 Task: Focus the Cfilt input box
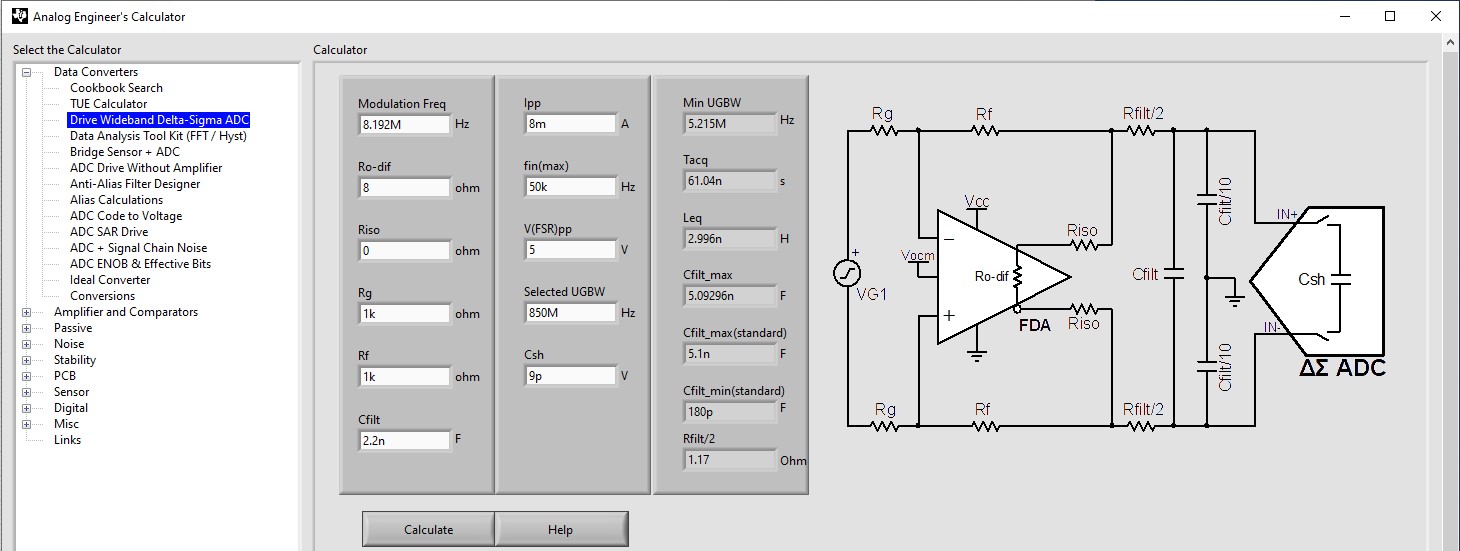[405, 440]
